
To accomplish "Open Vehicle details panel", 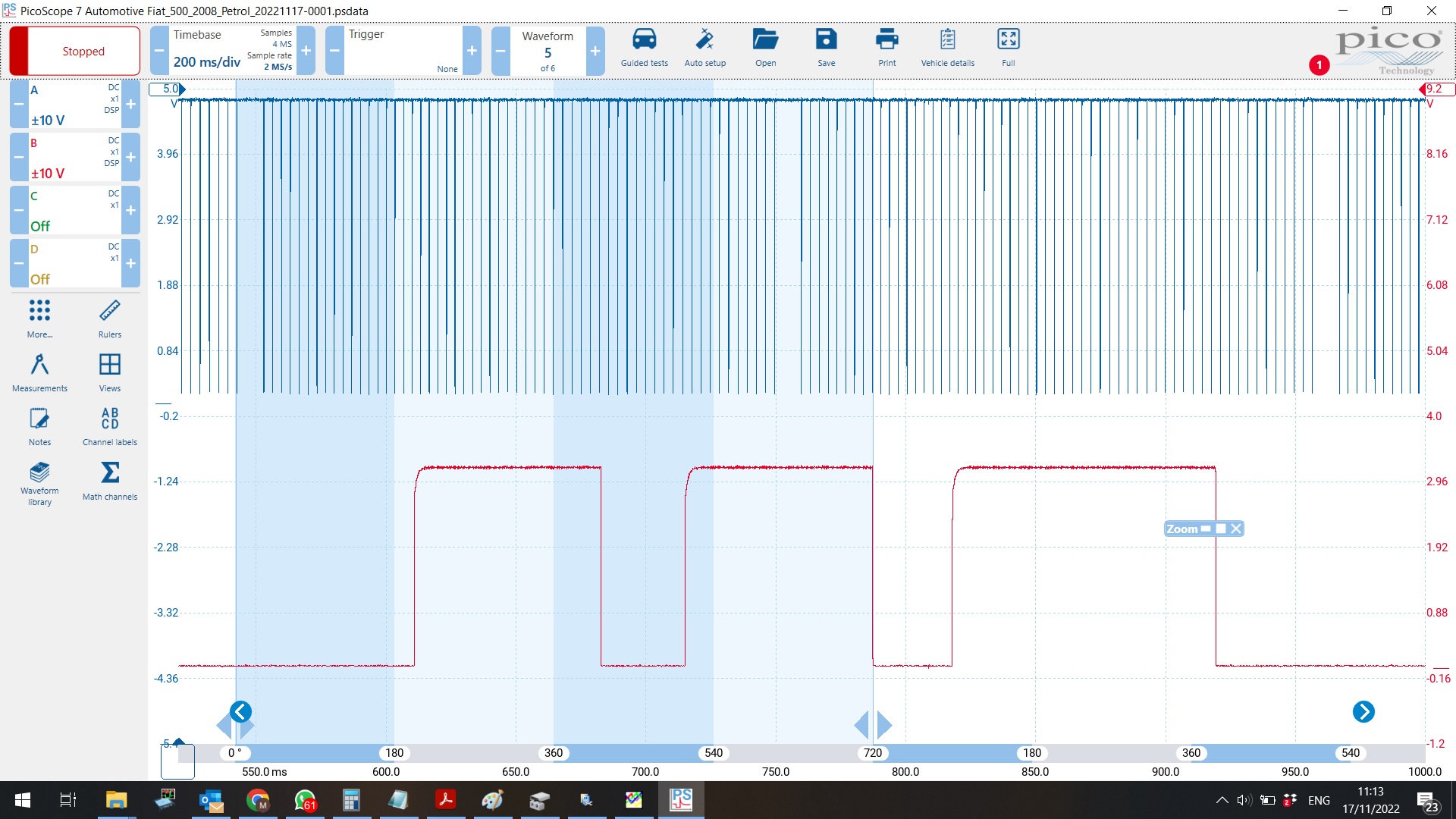I will [948, 47].
